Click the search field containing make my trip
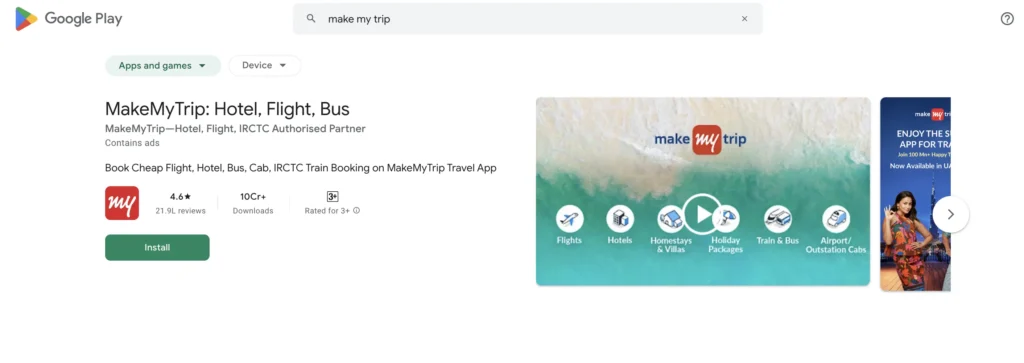1024x363 pixels. (x=528, y=19)
